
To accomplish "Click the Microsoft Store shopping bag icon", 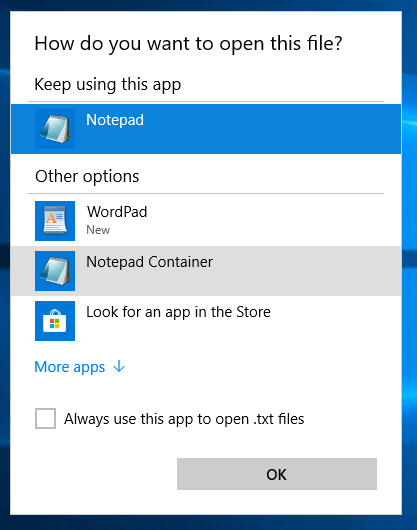I will 55,321.
